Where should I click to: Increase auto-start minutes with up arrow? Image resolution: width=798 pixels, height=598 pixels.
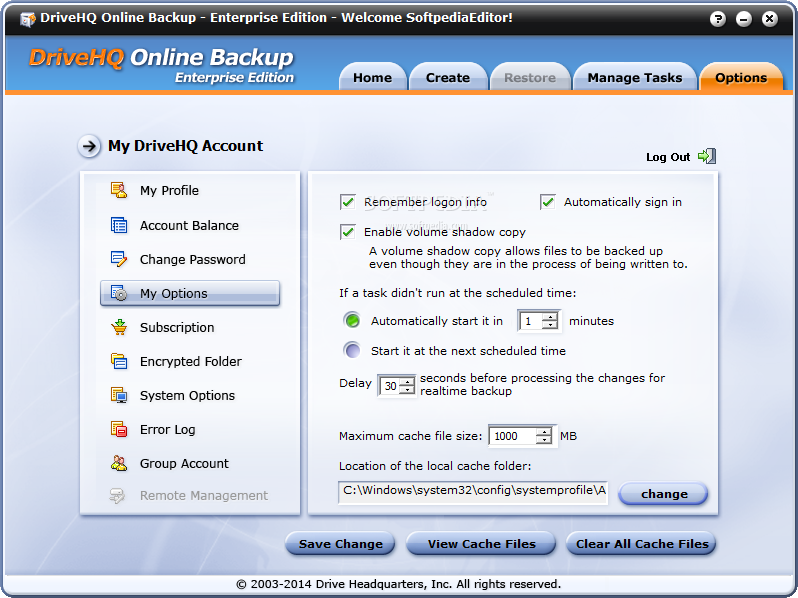550,317
